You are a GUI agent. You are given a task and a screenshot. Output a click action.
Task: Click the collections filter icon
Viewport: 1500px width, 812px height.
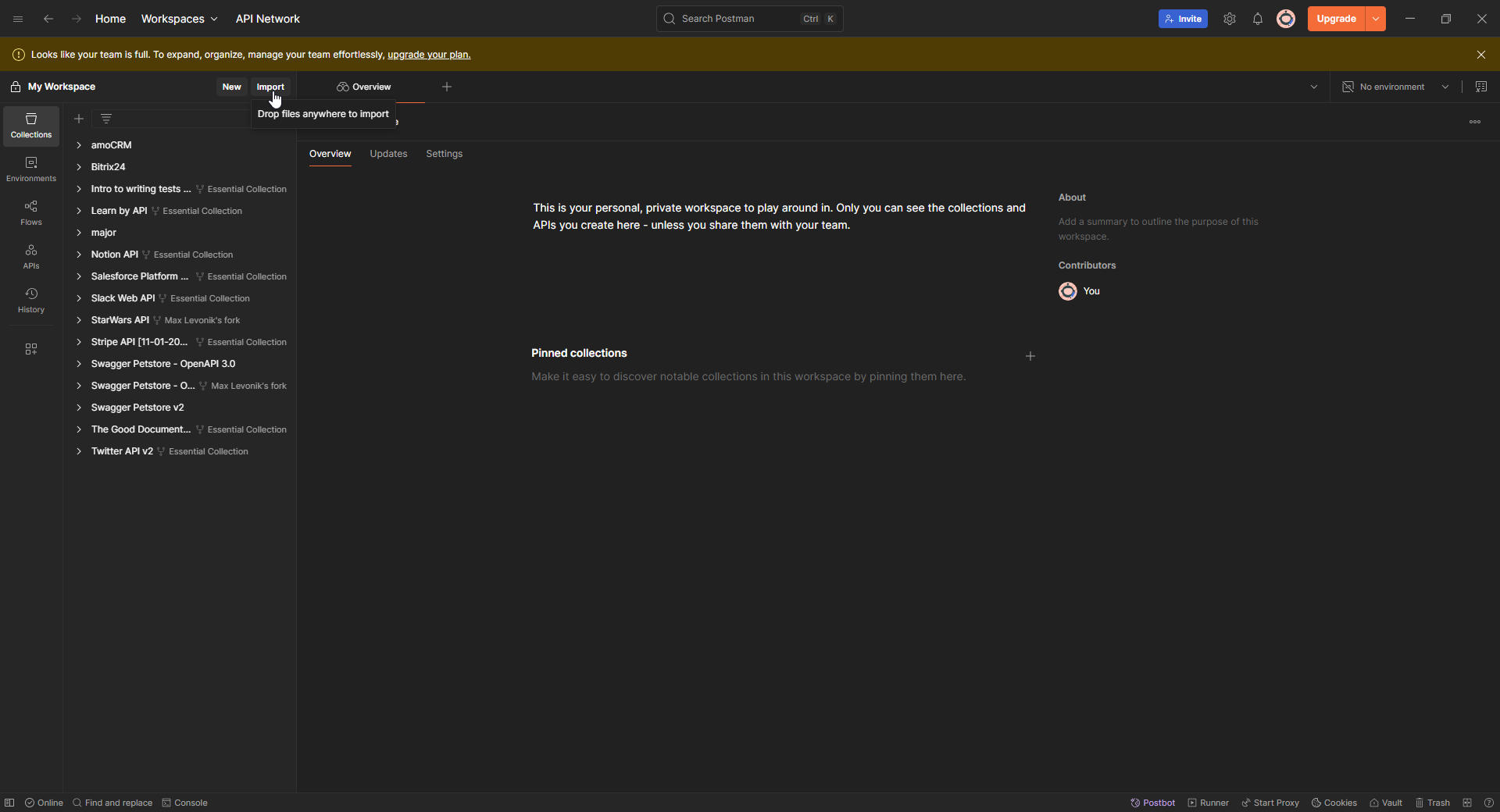tap(106, 119)
